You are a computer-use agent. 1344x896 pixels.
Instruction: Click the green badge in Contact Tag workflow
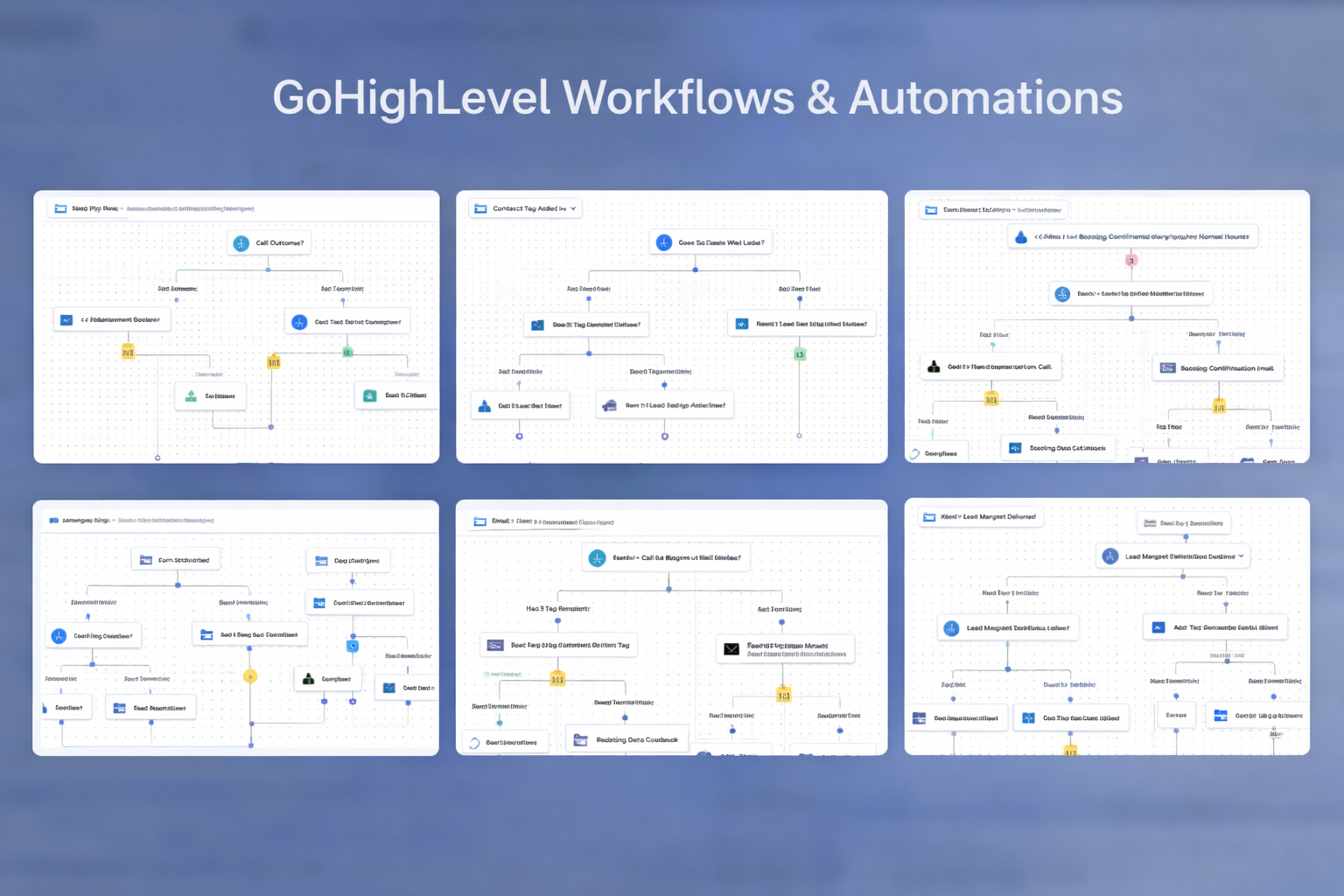tap(799, 354)
